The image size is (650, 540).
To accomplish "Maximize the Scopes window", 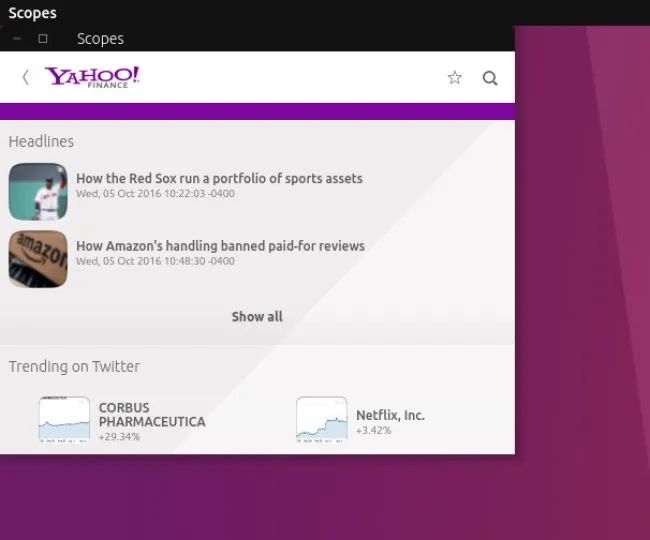I will click(43, 39).
